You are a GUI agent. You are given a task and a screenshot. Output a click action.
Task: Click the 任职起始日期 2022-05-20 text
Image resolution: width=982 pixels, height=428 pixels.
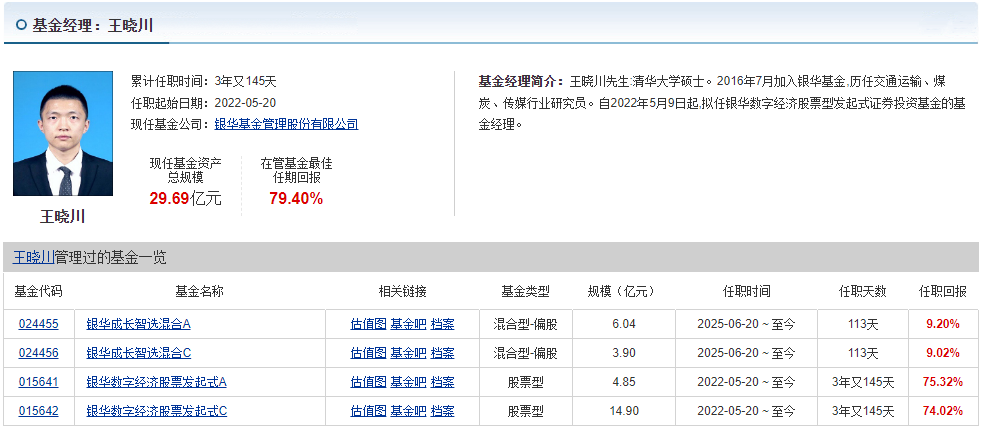coord(204,103)
